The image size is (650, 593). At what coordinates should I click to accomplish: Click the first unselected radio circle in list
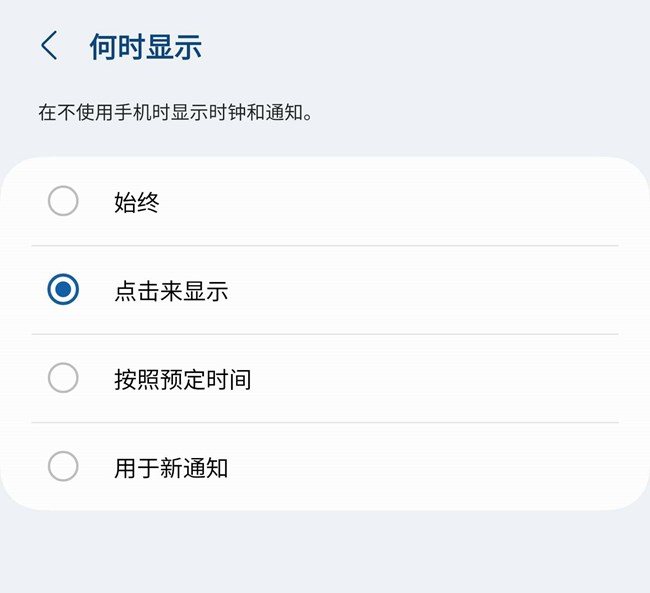pos(63,202)
